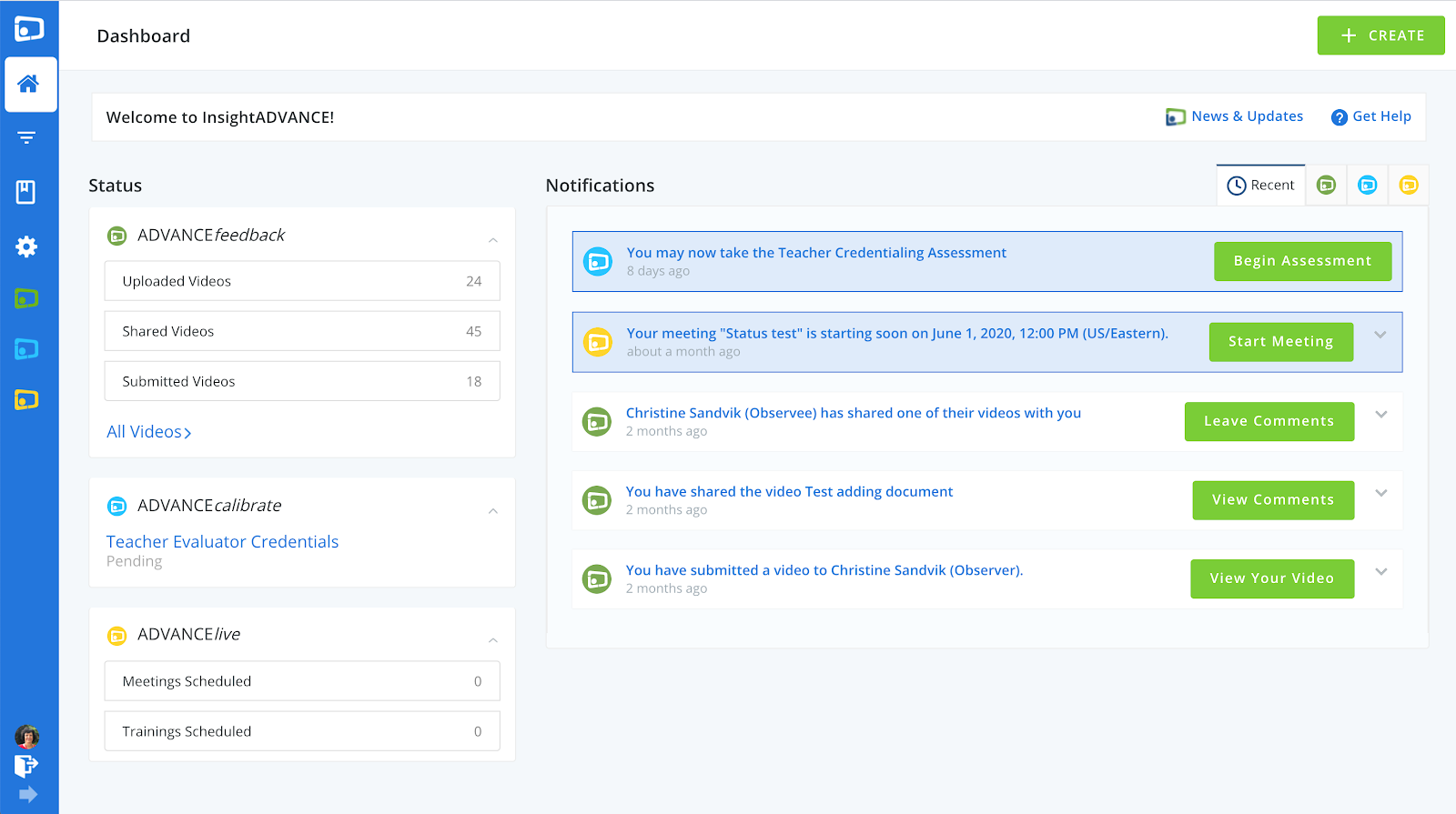Screen dimensions: 1456x814
Task: Click the green CREATE button
Action: pos(1380,35)
